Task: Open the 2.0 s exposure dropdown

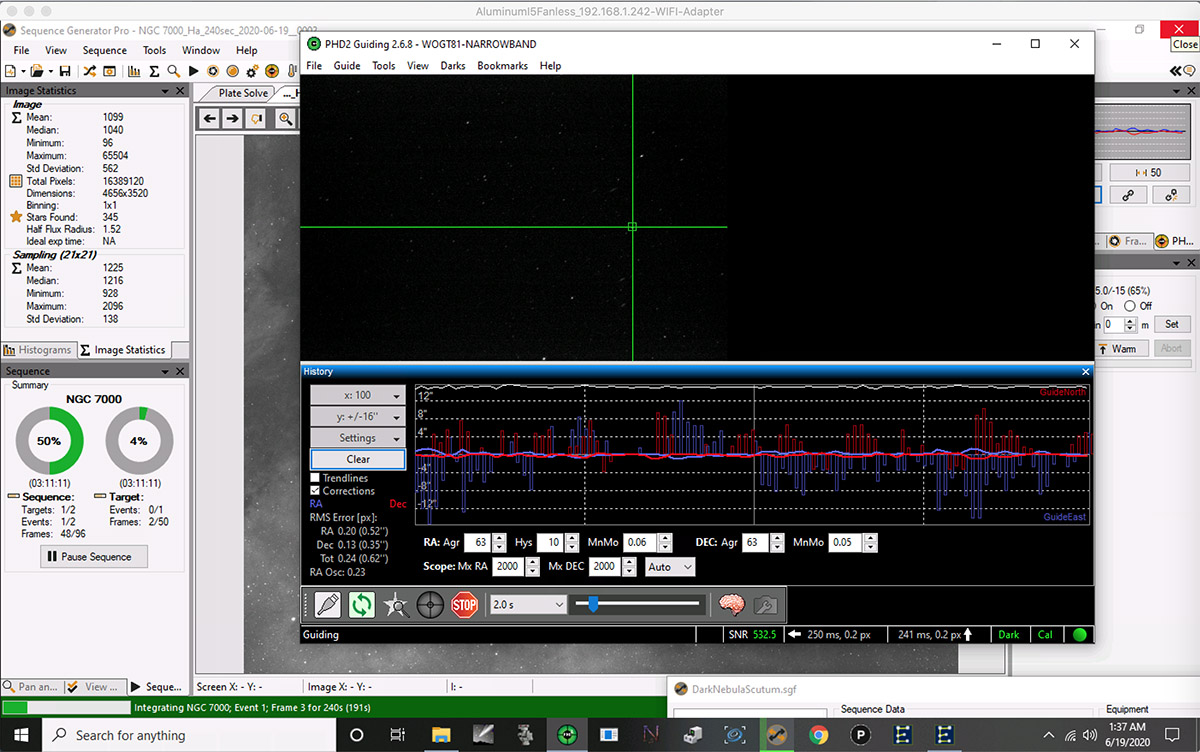Action: click(528, 605)
